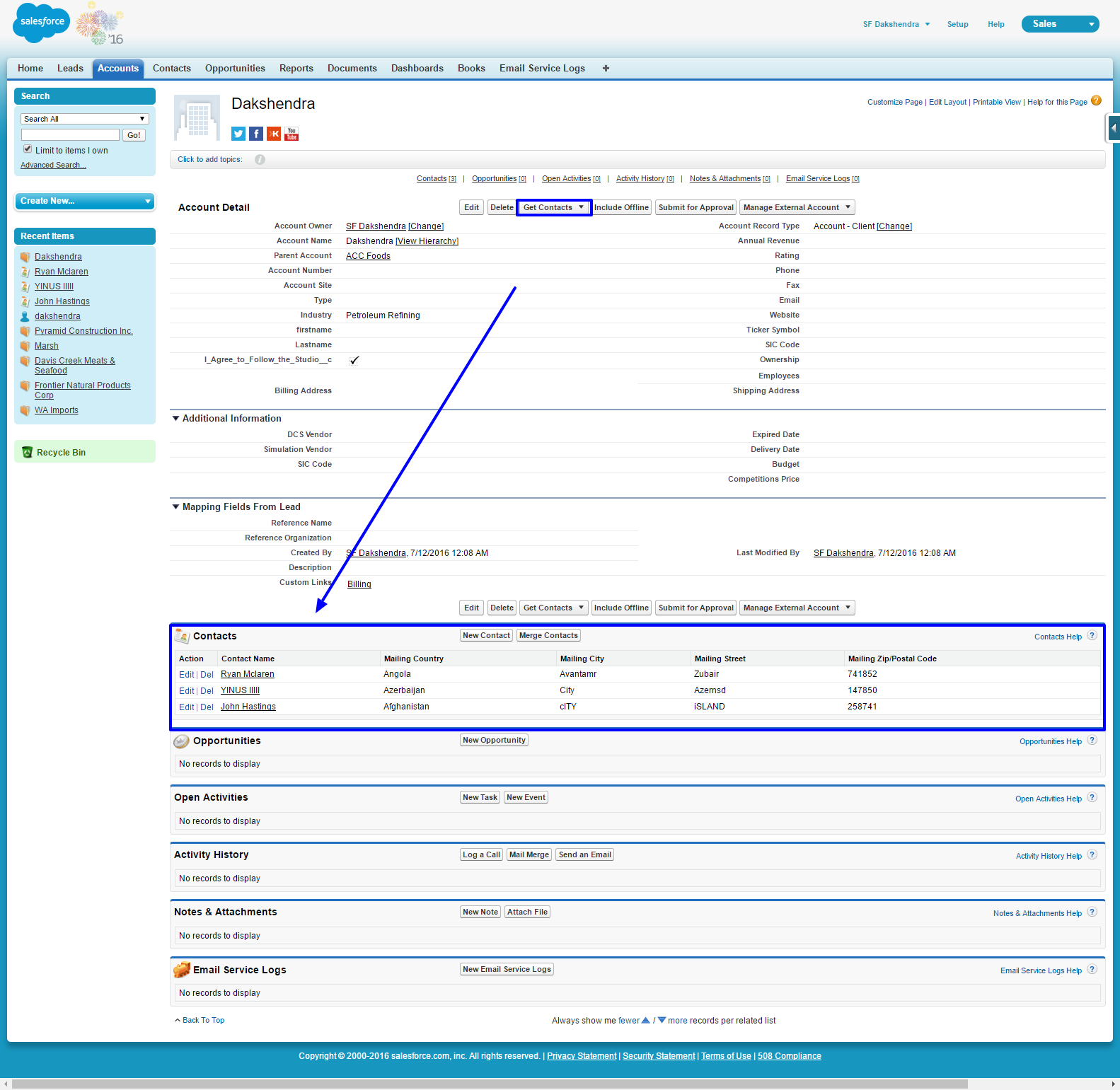Screen dimensions: 1120x1090
Task: Open Ryan Mclaren contact link in table
Action: point(247,675)
